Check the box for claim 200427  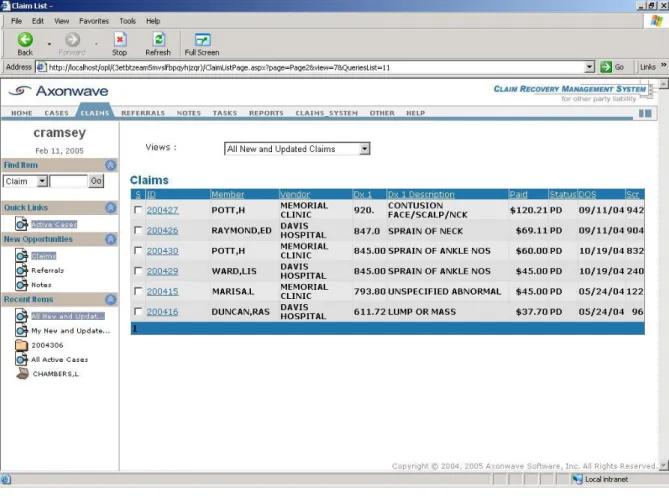(x=138, y=210)
